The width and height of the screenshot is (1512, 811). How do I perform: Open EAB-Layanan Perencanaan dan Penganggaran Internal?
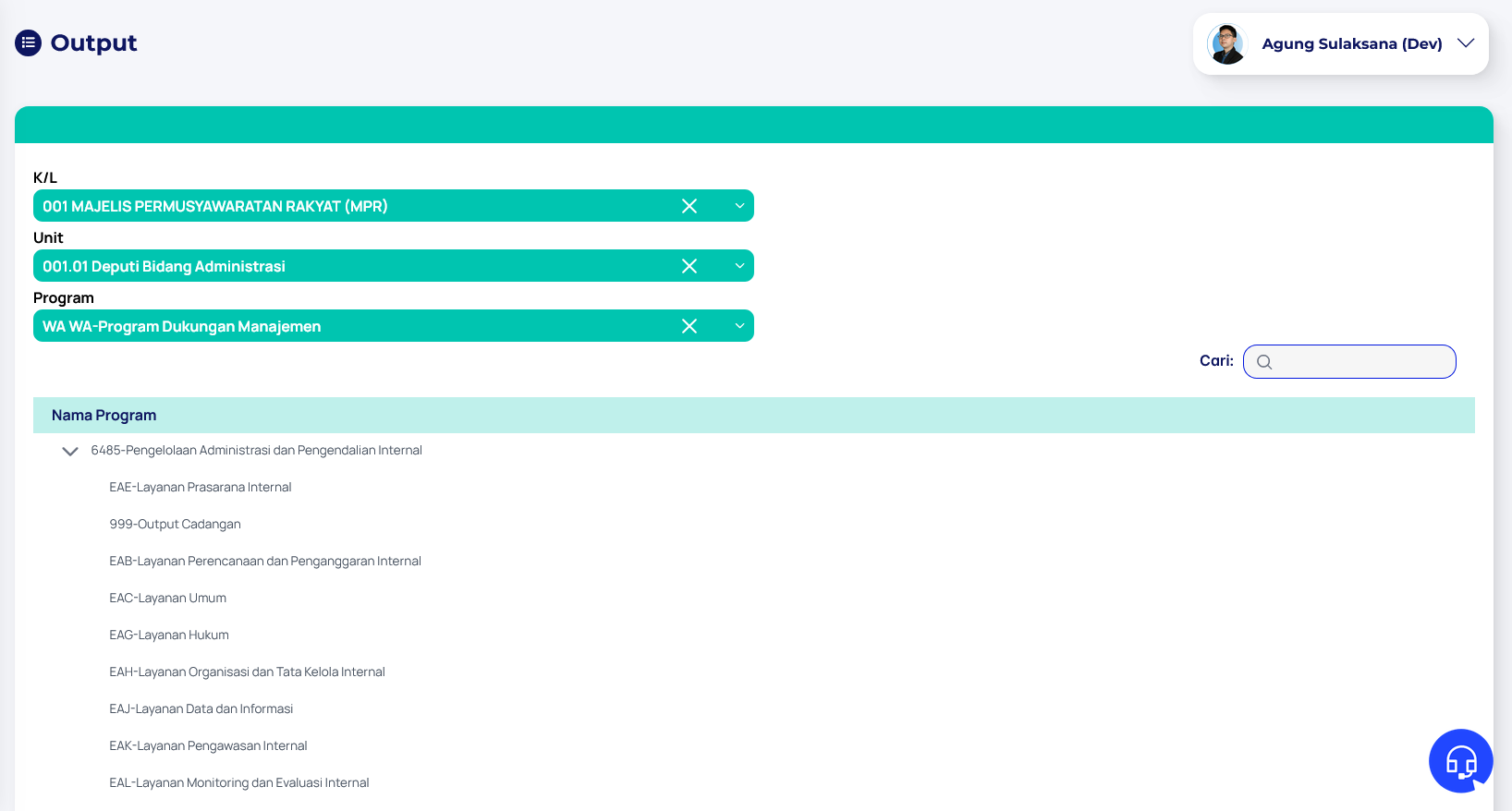tap(265, 561)
